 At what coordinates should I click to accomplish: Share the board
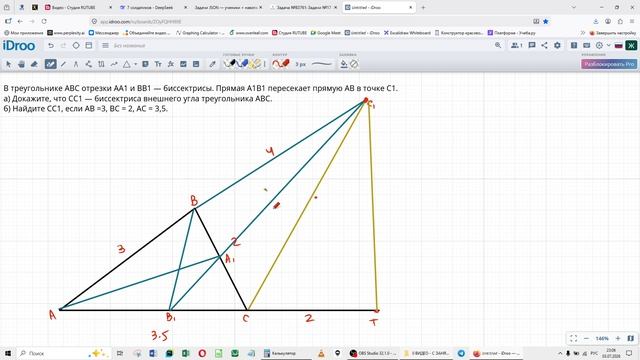click(544, 45)
